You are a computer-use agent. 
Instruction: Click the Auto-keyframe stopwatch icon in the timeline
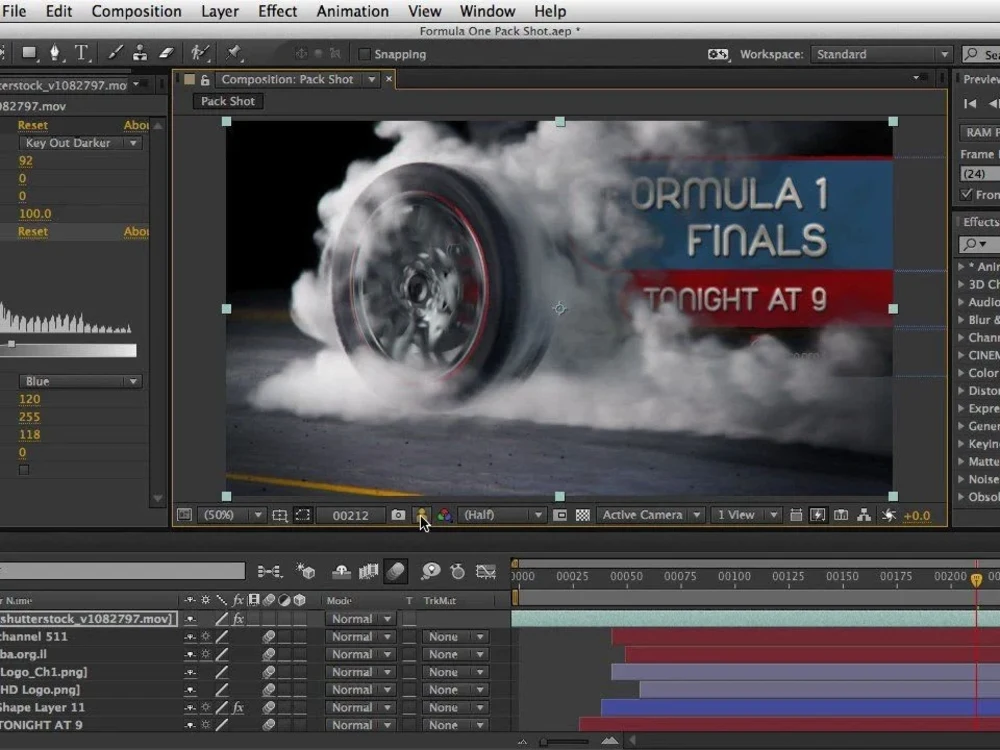(x=457, y=571)
